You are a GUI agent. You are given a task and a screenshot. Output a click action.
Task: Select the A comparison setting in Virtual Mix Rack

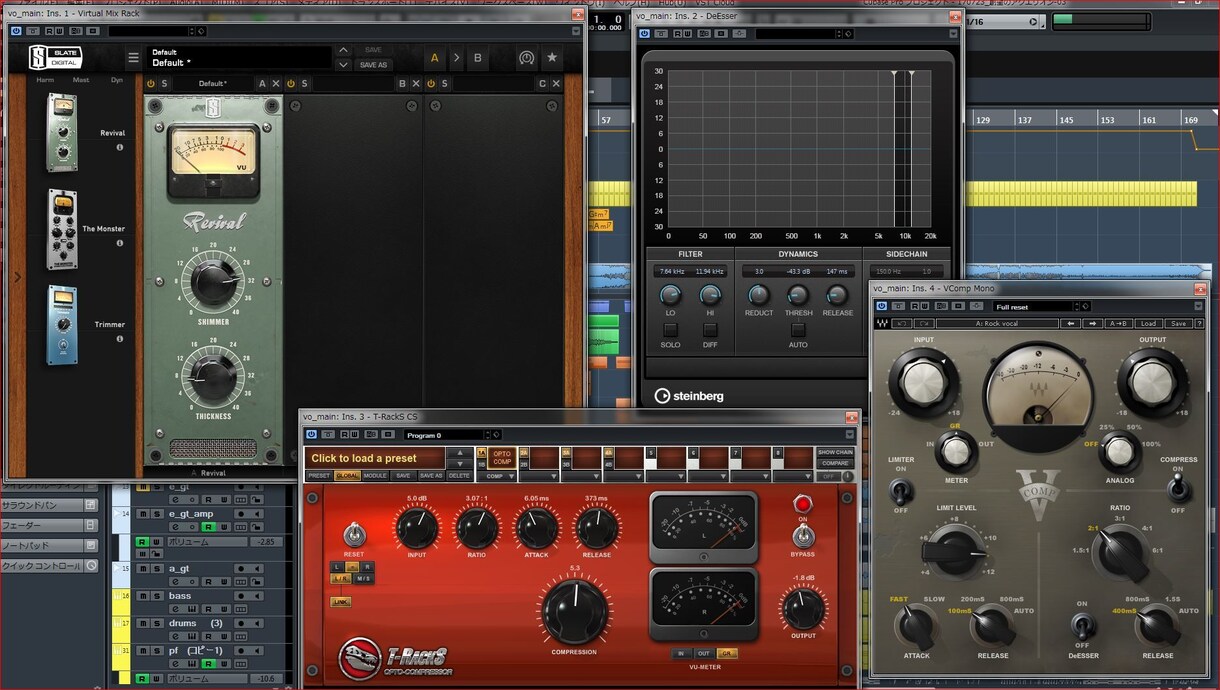[x=434, y=58]
